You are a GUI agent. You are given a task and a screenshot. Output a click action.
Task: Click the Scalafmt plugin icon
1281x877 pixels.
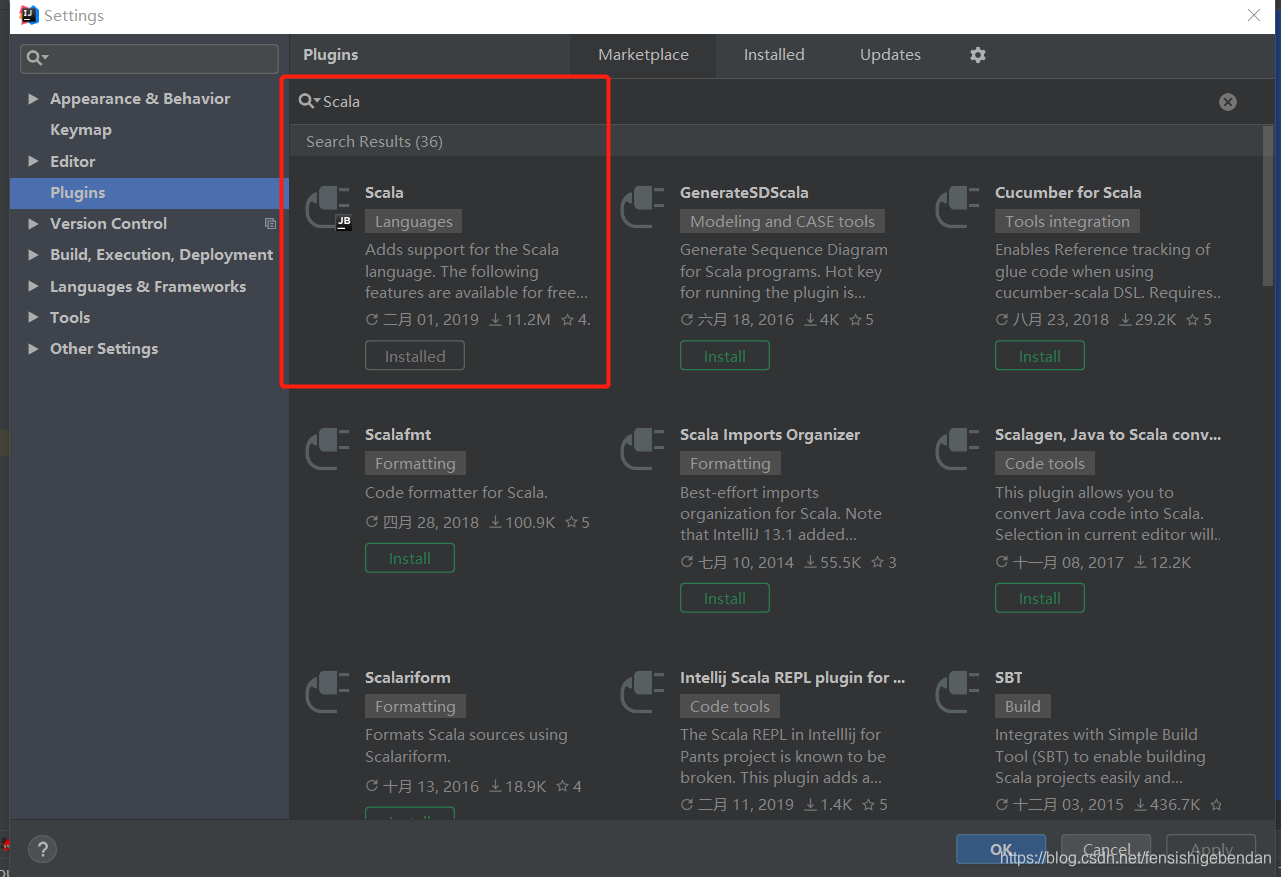pos(328,450)
